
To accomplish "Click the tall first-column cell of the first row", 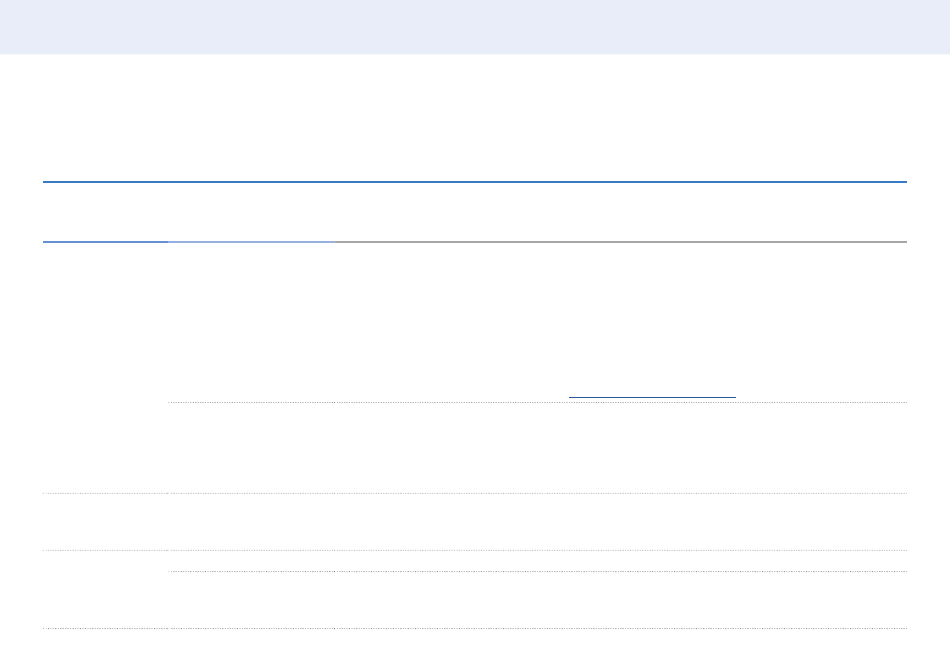I will click(105, 367).
